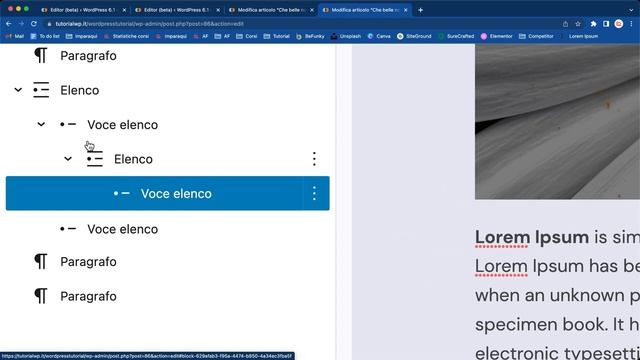Open the tab search dropdown chevron
The image size is (640, 360).
(631, 10)
